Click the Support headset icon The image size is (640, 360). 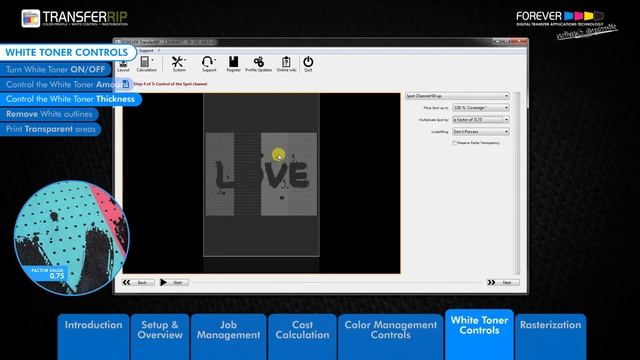tap(209, 64)
